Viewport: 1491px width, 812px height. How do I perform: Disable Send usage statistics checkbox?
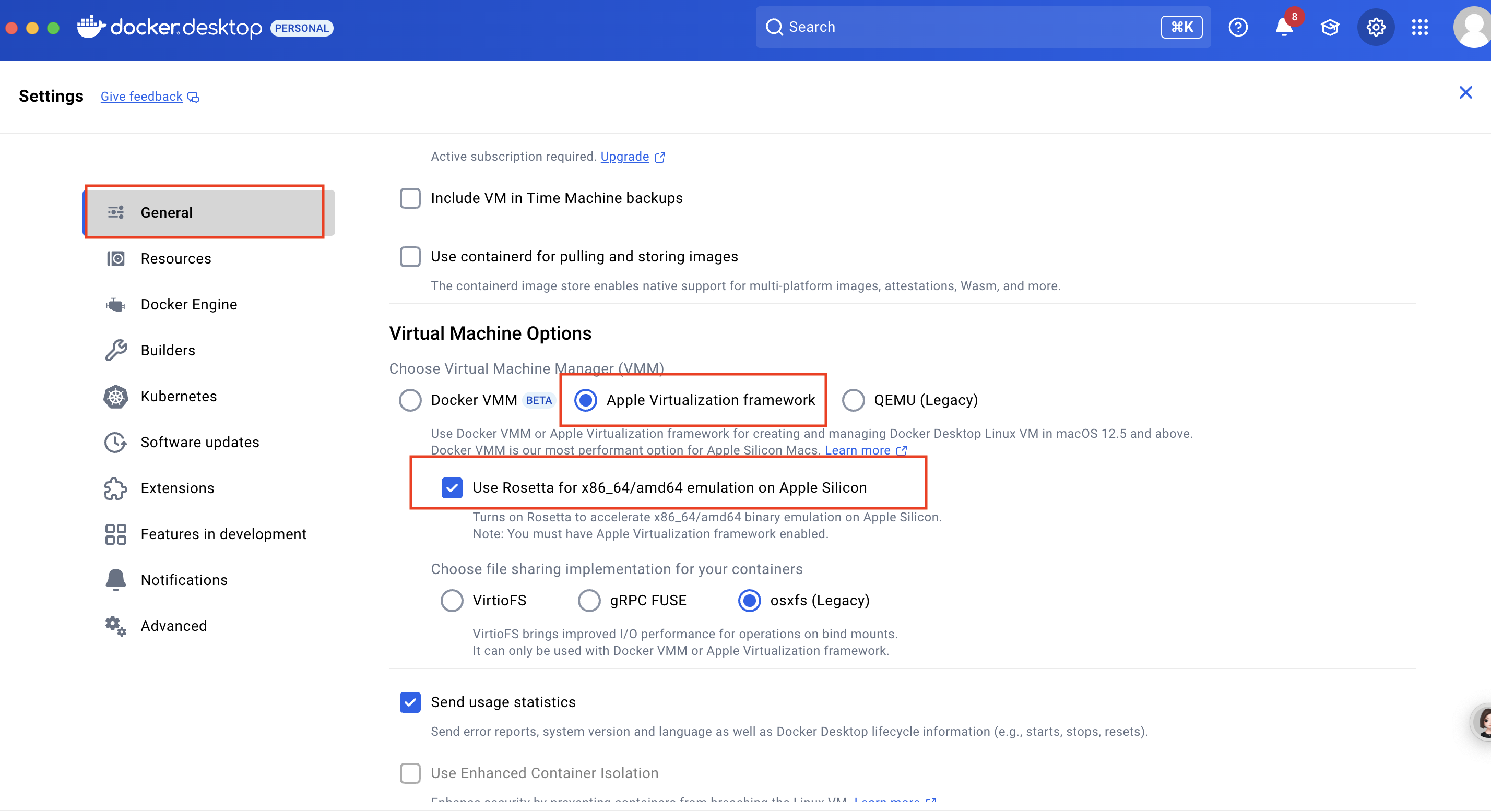coord(410,702)
